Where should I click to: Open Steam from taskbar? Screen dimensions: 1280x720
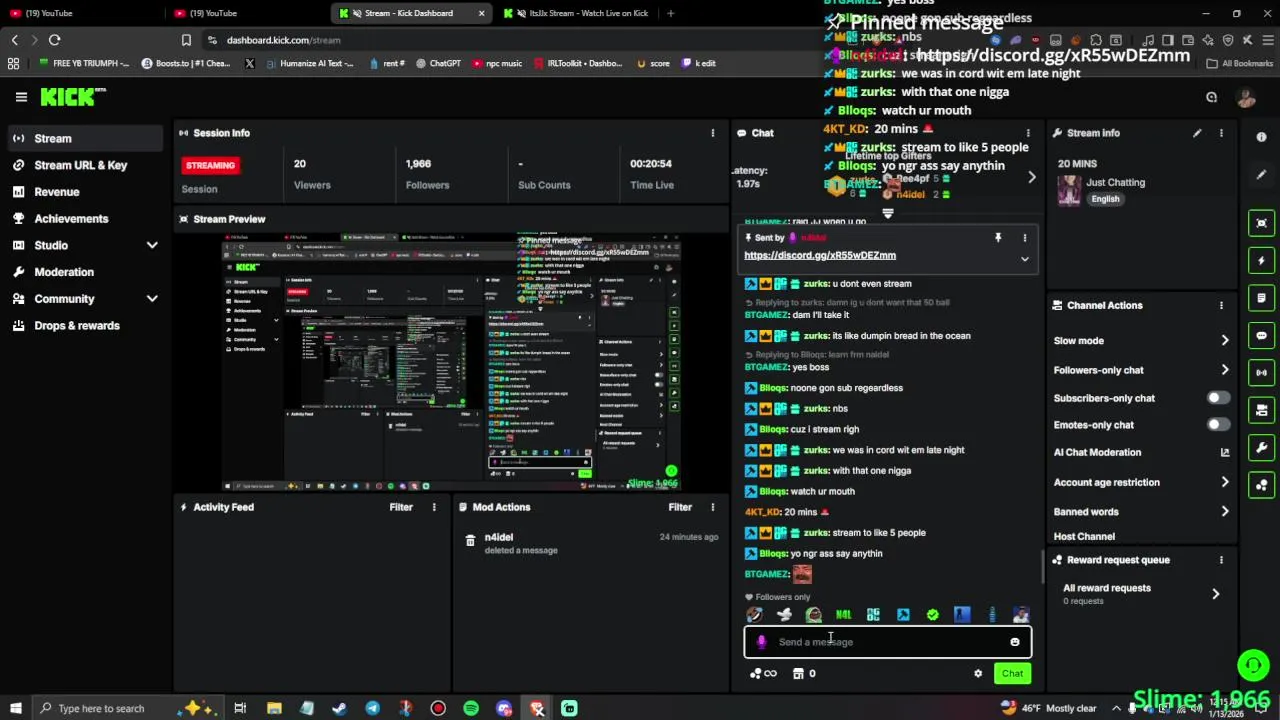point(339,708)
